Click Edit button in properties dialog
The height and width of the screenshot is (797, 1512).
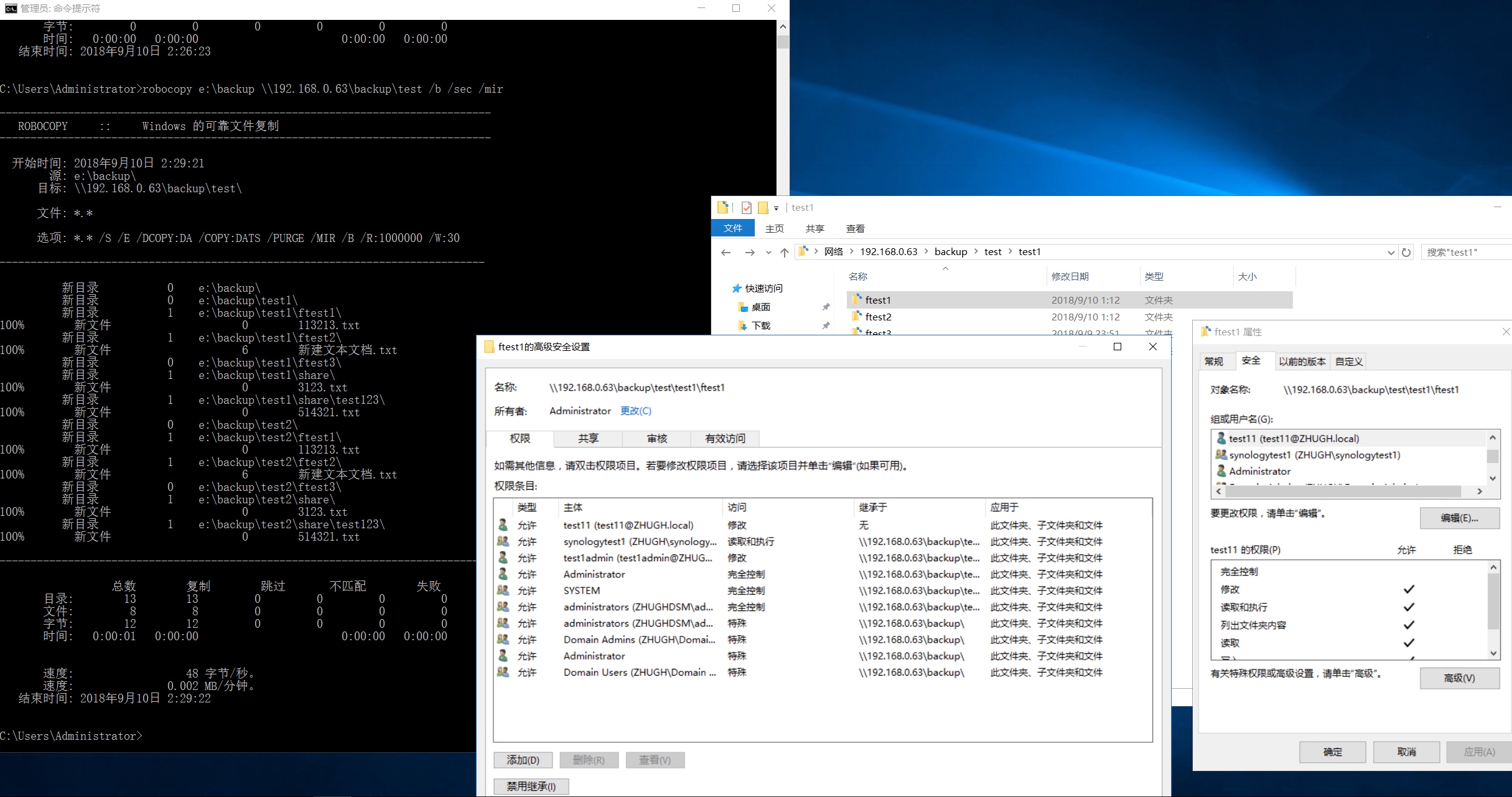1459,518
